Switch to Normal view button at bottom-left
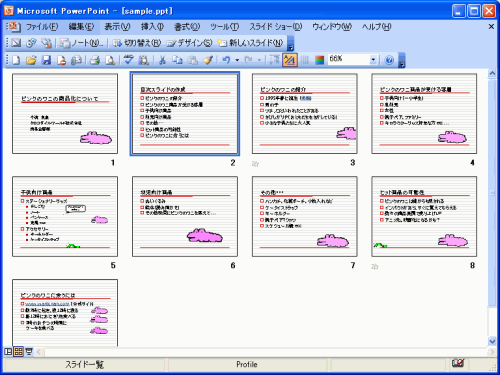The image size is (500, 375). pyautogui.click(x=8, y=351)
